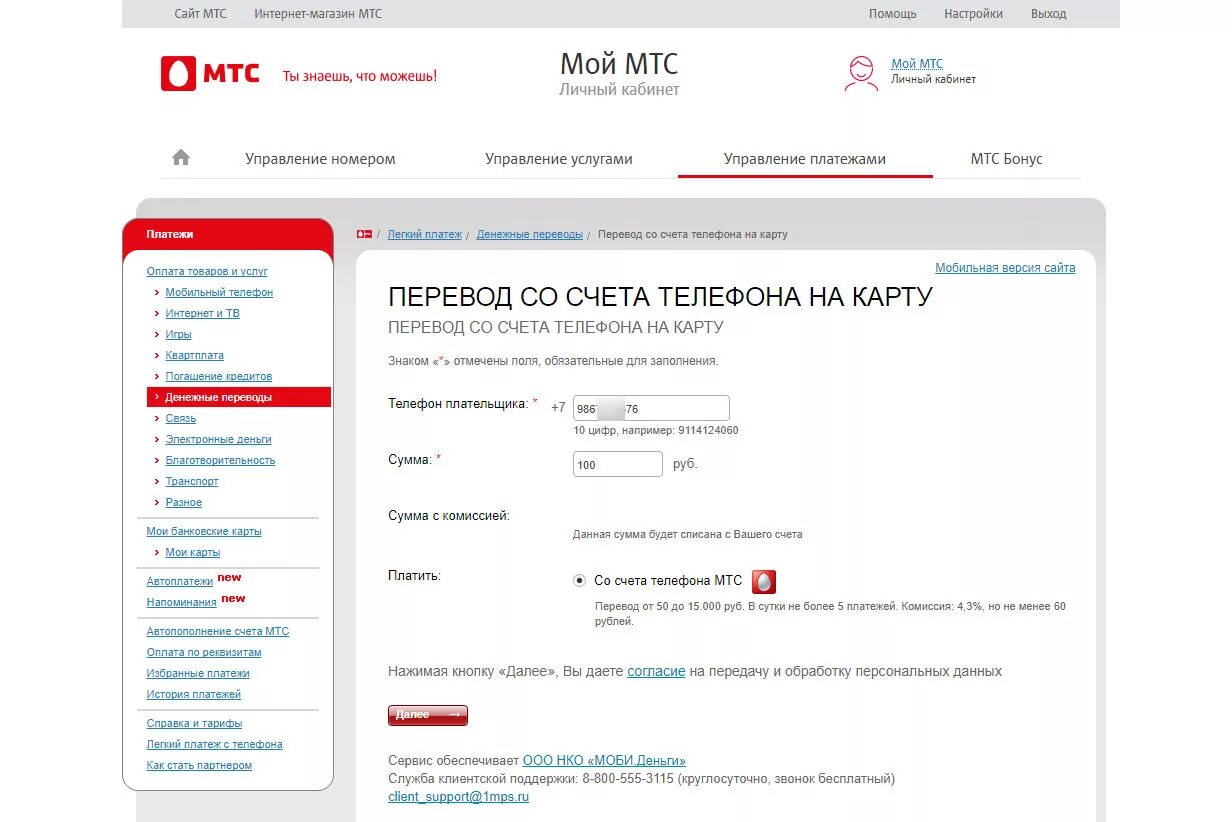The width and height of the screenshot is (1232, 822).
Task: Click the 'Сумма' amount input field
Action: (x=618, y=464)
